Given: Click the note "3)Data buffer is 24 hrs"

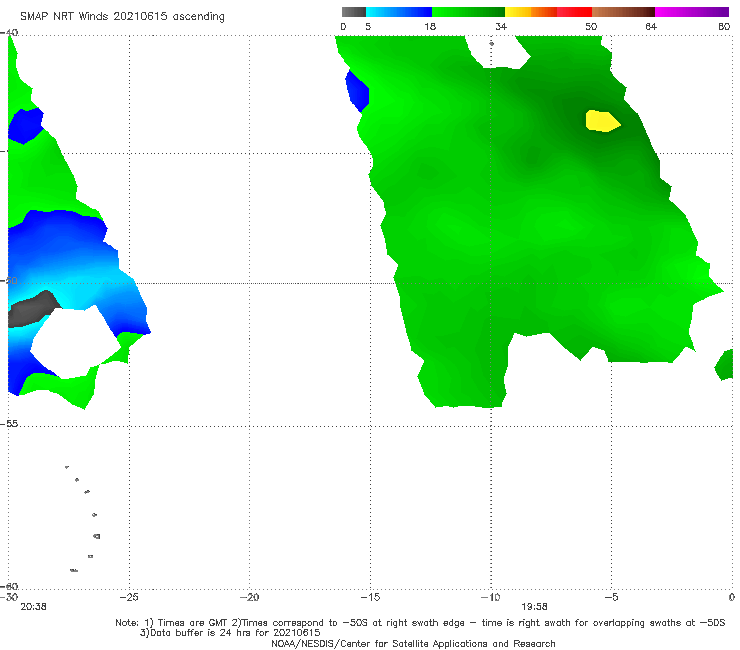Looking at the screenshot, I should (x=230, y=633).
